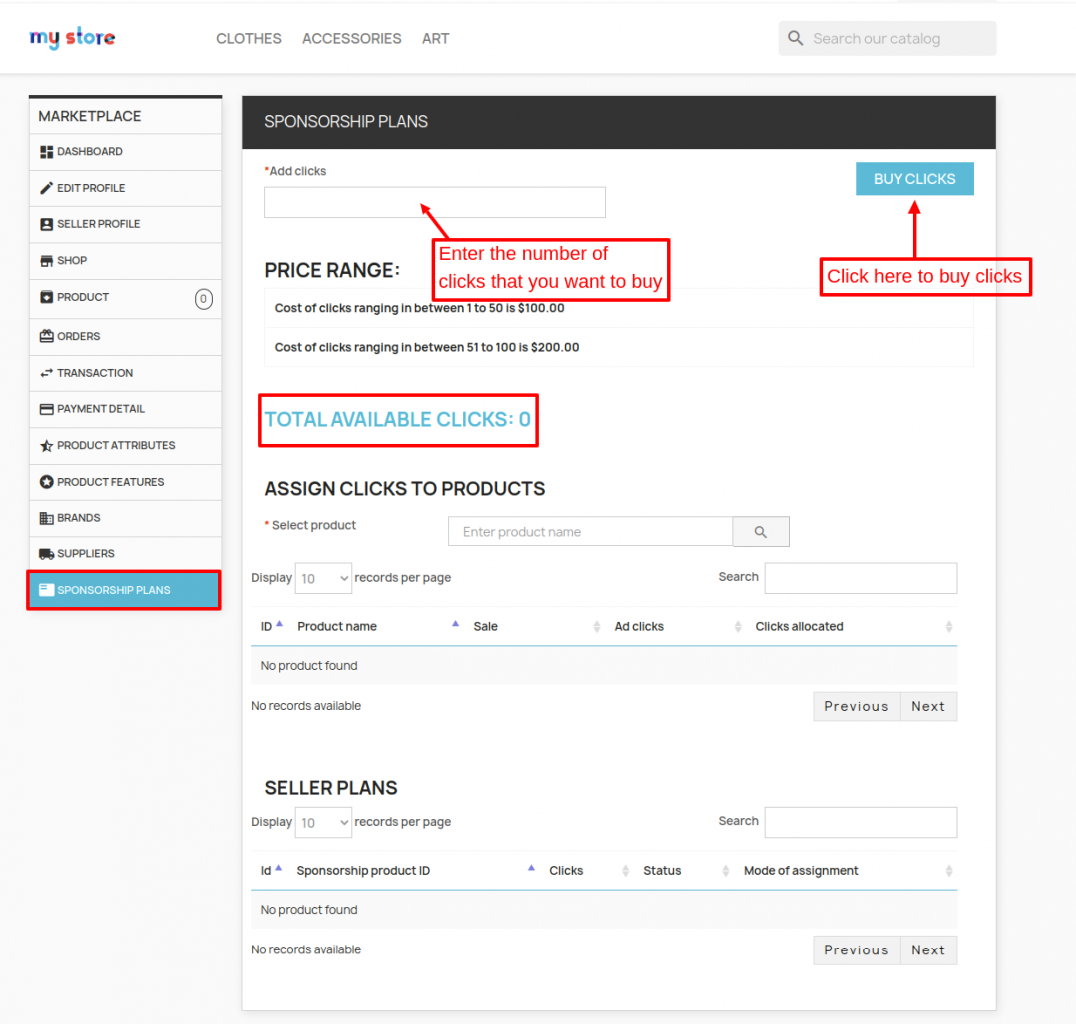1076x1024 pixels.
Task: Click the Shop storefront icon
Action: (x=46, y=261)
